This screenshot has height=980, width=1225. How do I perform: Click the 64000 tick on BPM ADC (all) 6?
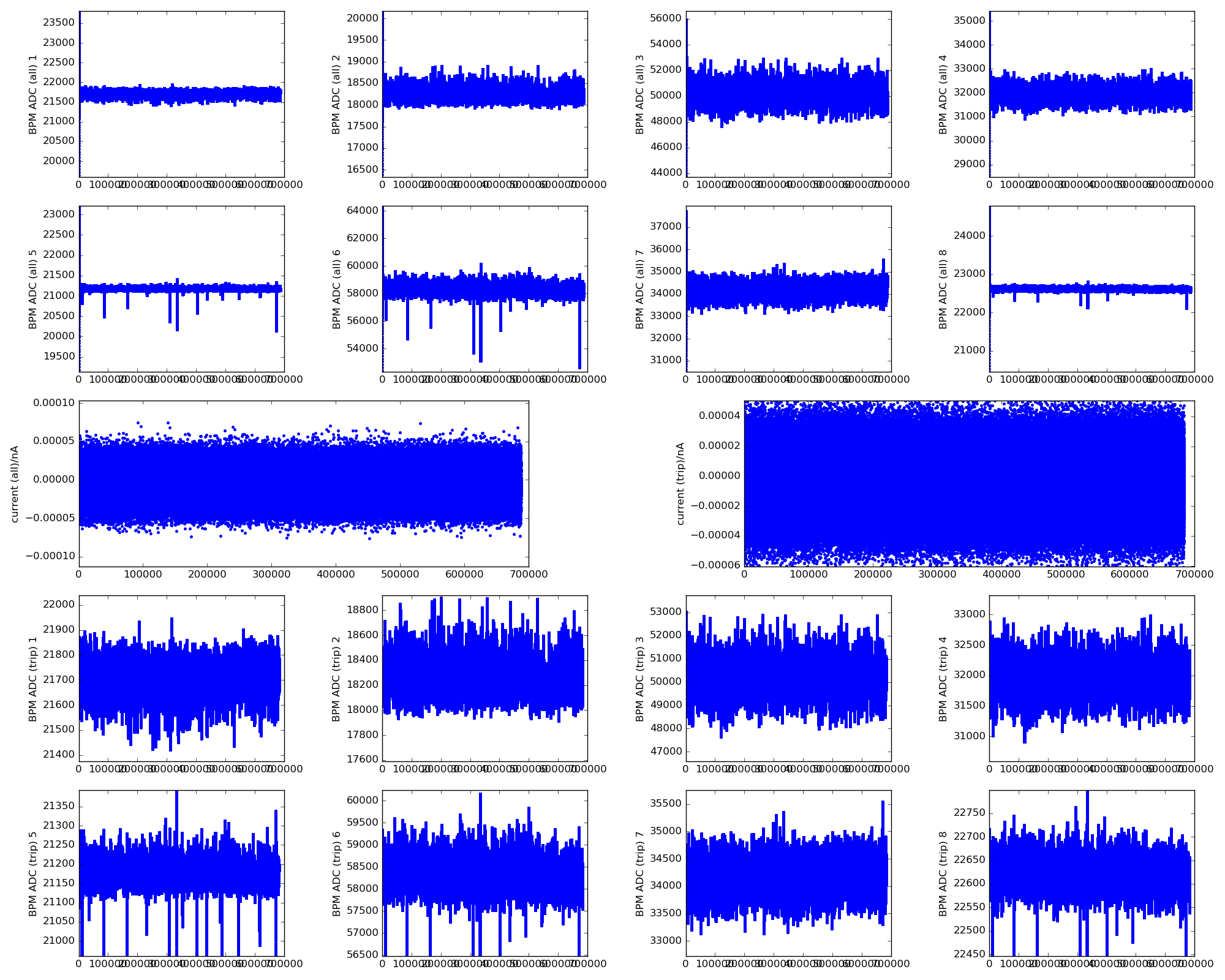click(x=363, y=211)
